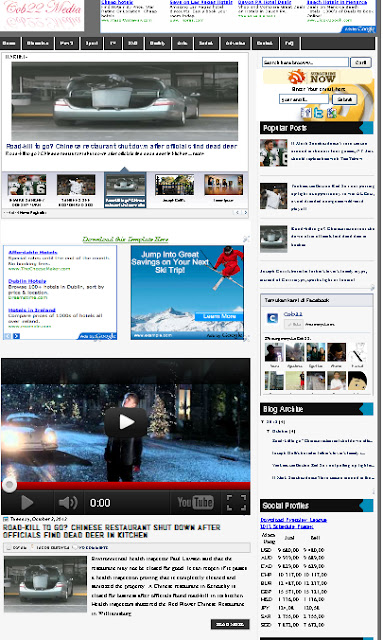The image size is (383, 640).
Task: Open the FAQ navigation menu item
Action: (289, 43)
